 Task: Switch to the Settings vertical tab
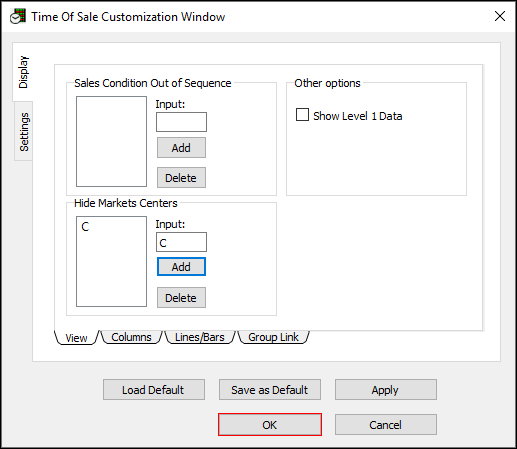pyautogui.click(x=24, y=132)
